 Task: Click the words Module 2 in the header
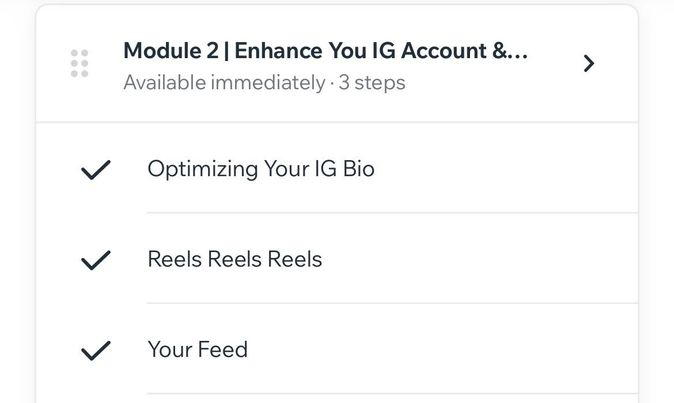coord(171,51)
